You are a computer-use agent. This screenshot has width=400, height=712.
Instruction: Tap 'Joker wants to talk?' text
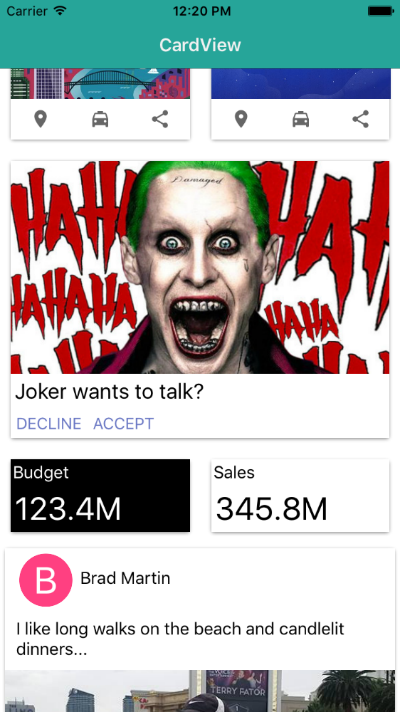[109, 392]
